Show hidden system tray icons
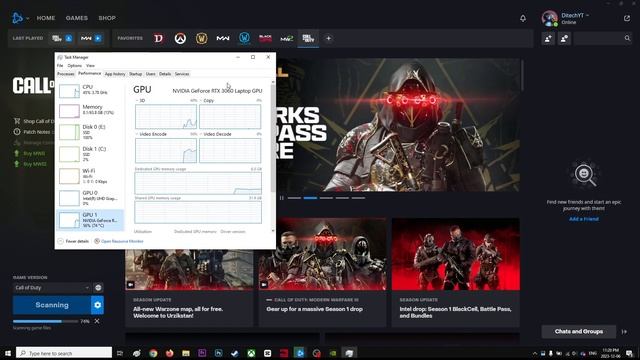The image size is (640, 360). [535, 353]
